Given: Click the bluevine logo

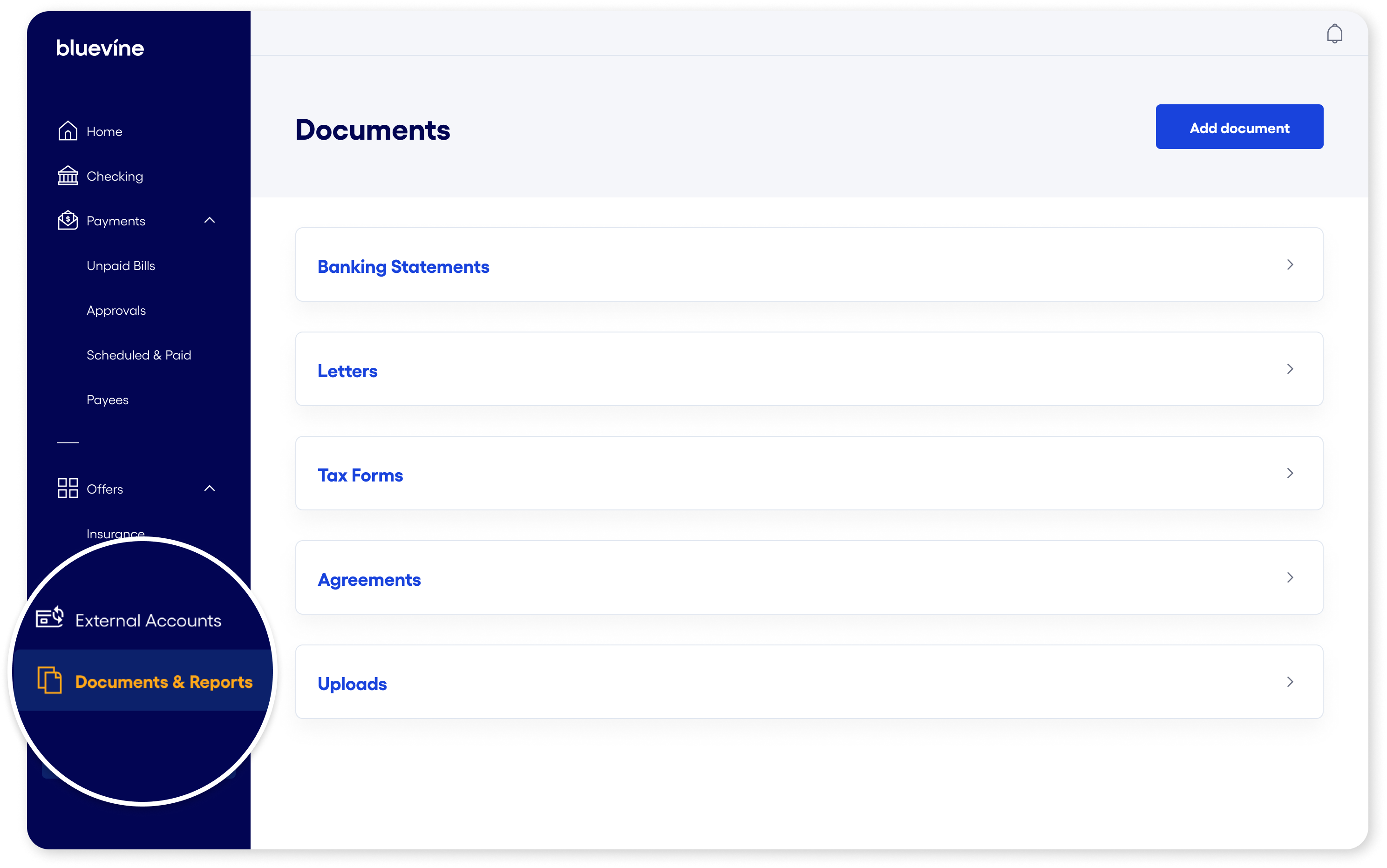Looking at the screenshot, I should click(99, 47).
